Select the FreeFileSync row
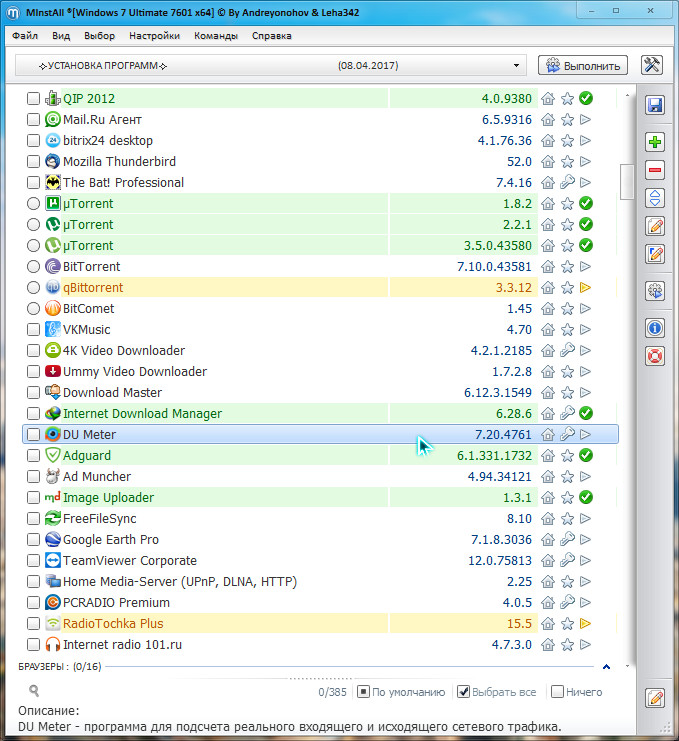 coord(320,518)
